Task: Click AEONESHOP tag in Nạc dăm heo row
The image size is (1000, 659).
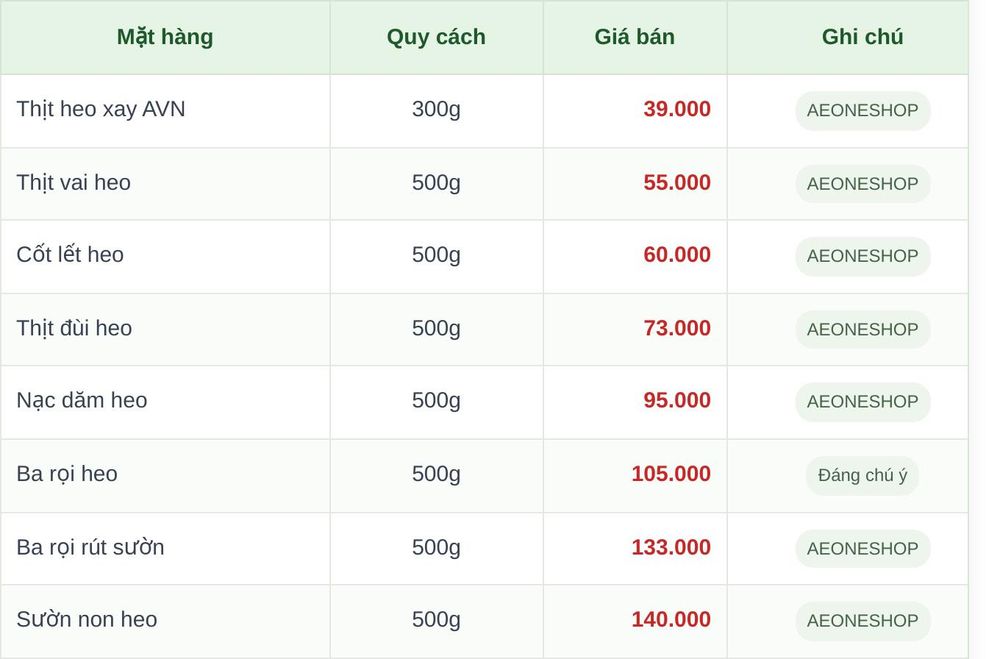Action: coord(862,402)
